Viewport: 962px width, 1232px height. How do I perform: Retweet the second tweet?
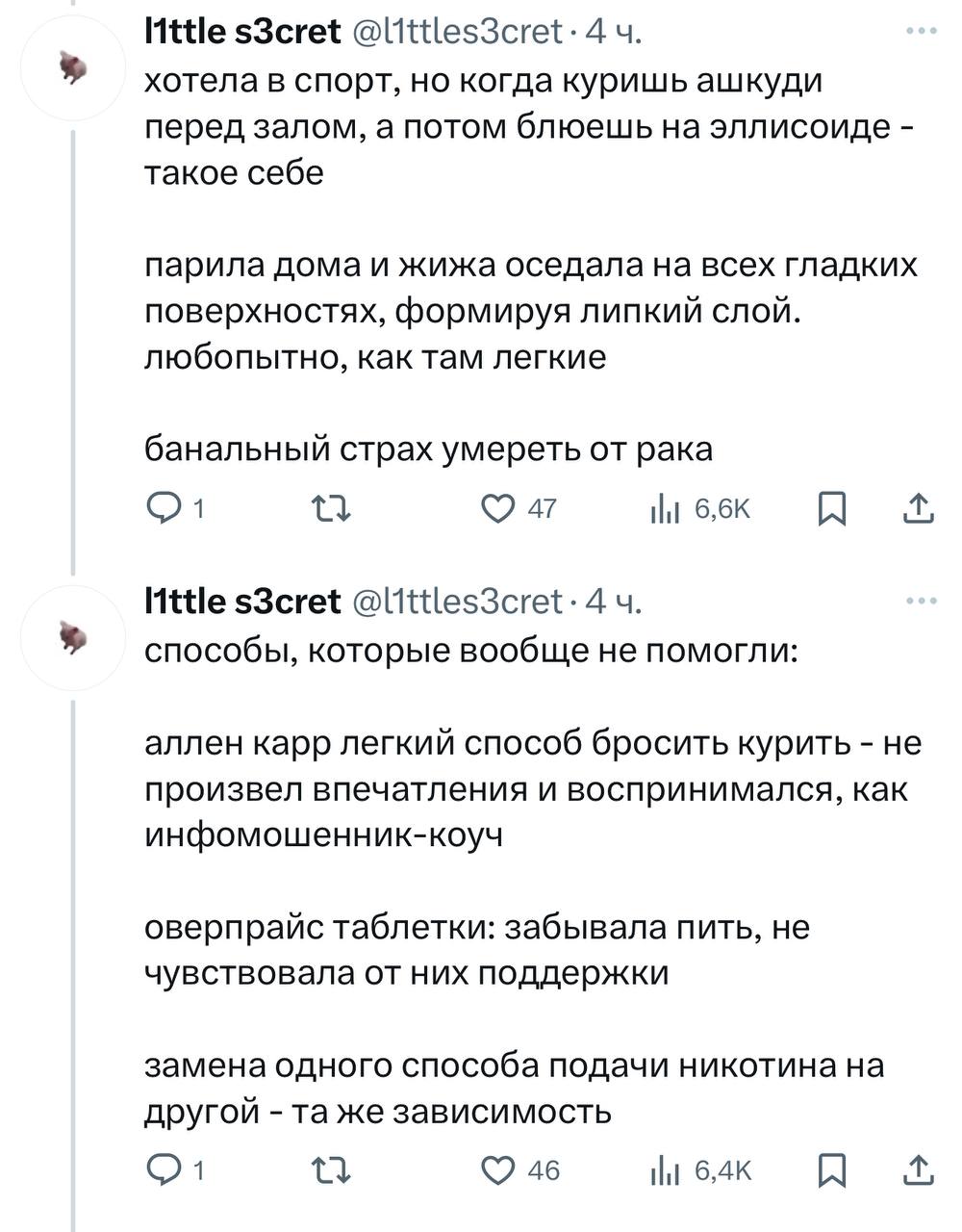tap(333, 1169)
